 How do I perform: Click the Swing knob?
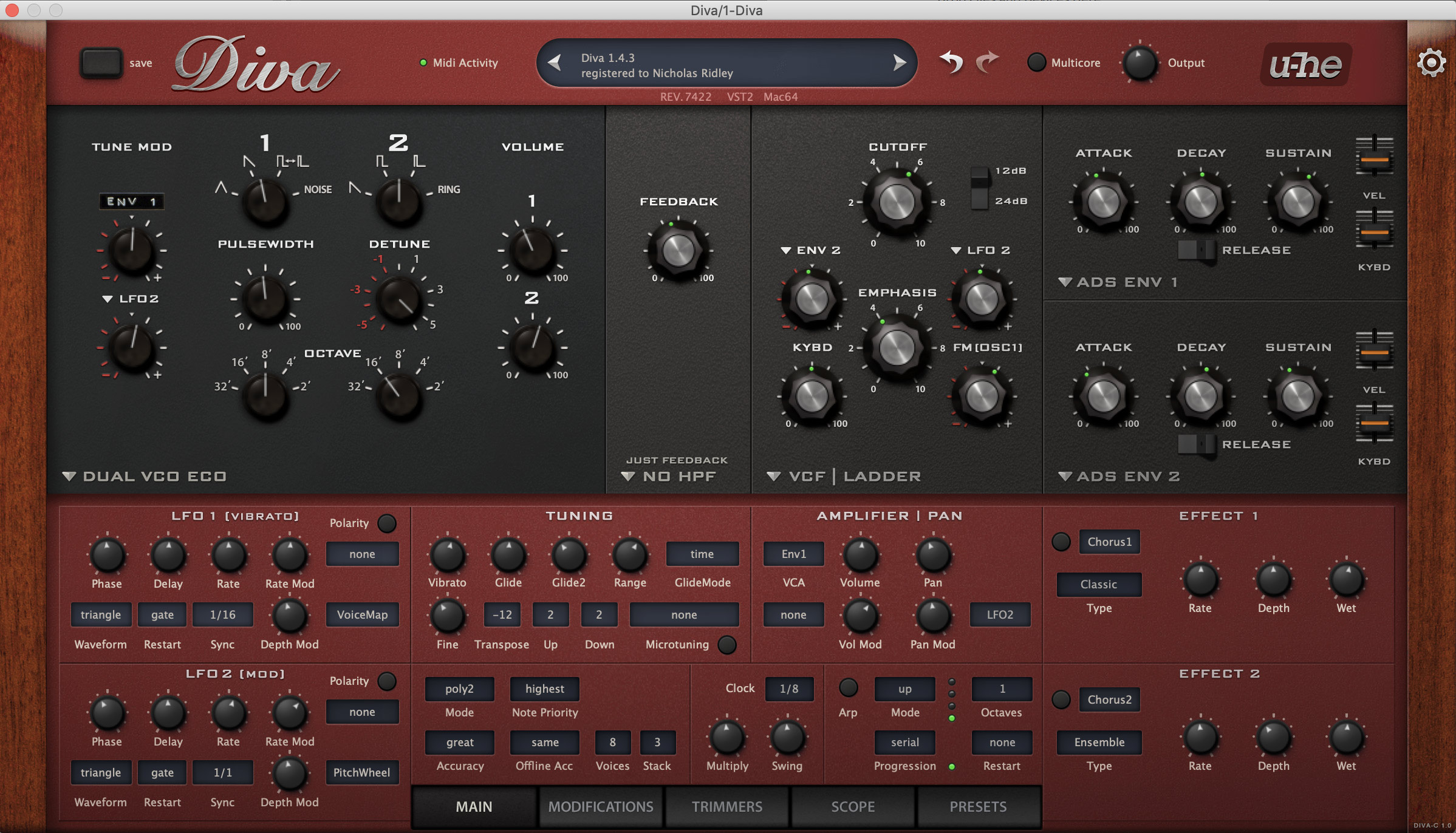(x=787, y=737)
